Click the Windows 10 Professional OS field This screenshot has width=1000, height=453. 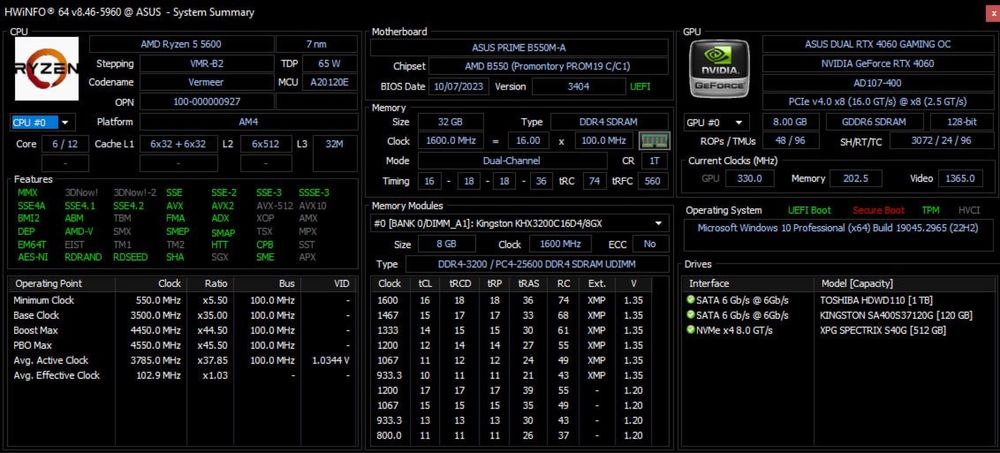pos(837,228)
